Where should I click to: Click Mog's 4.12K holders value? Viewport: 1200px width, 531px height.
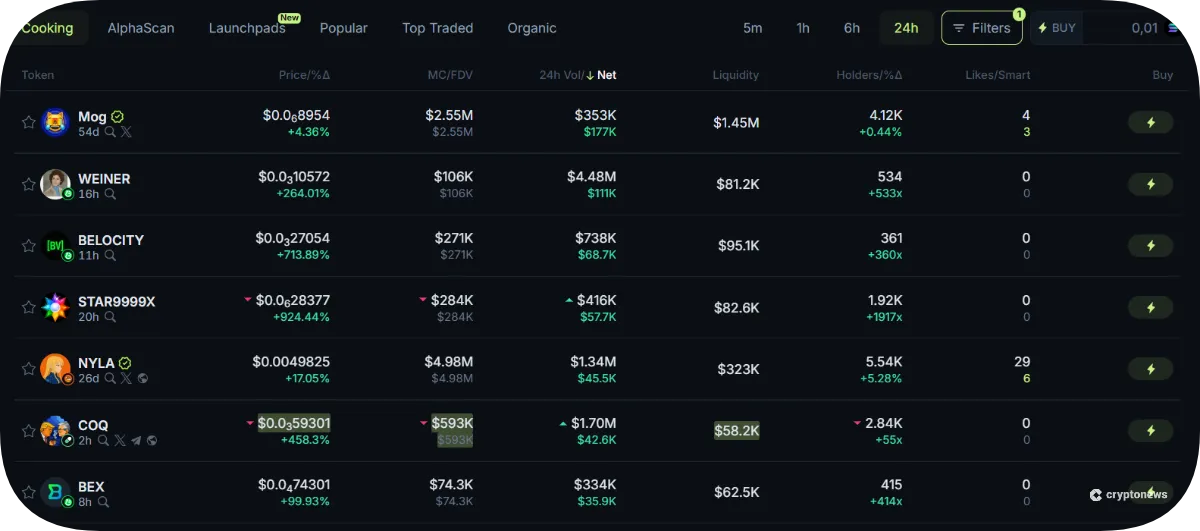[886, 115]
